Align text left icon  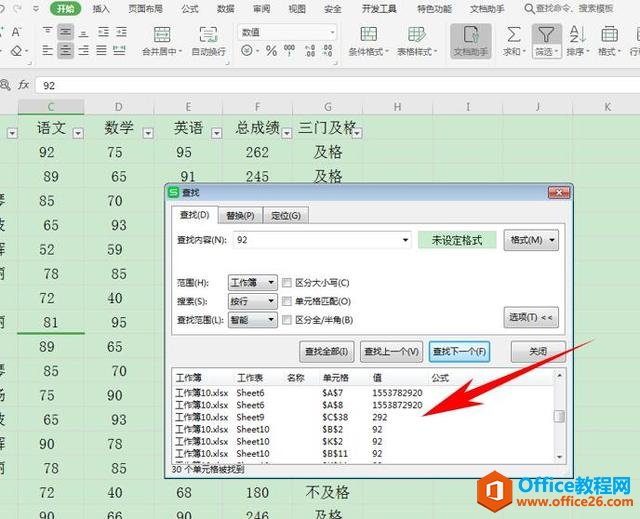pos(48,51)
